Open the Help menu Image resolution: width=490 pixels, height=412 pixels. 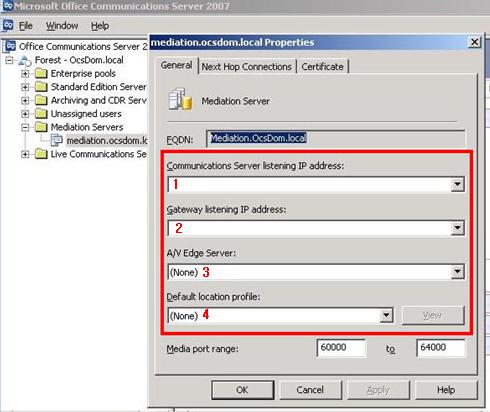coord(100,26)
